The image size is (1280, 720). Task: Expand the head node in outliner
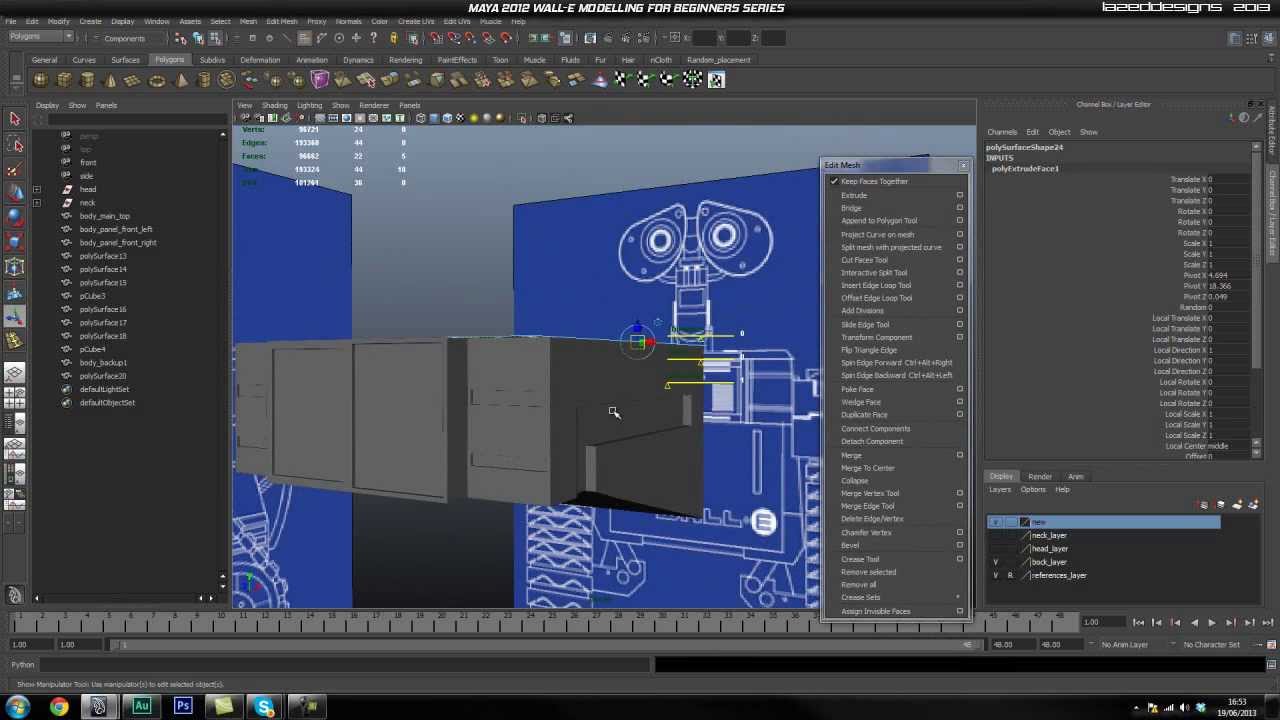pos(37,189)
